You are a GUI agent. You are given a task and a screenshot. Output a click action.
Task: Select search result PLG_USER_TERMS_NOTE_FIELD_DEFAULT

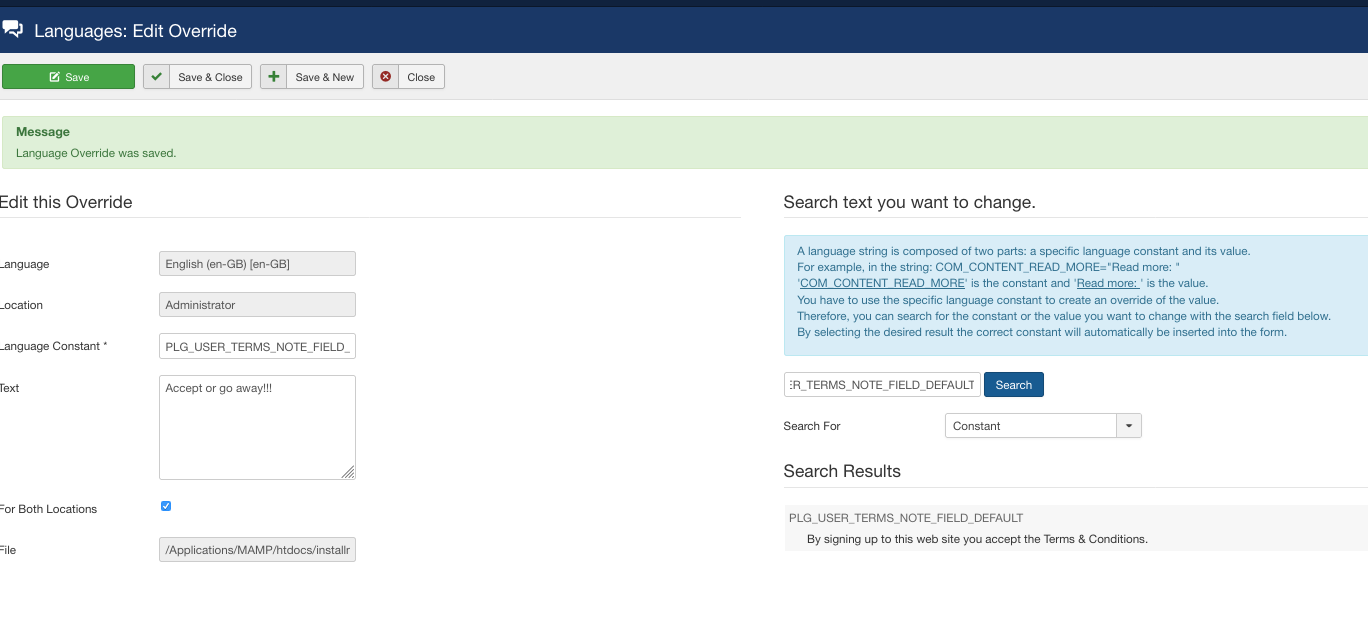click(906, 518)
